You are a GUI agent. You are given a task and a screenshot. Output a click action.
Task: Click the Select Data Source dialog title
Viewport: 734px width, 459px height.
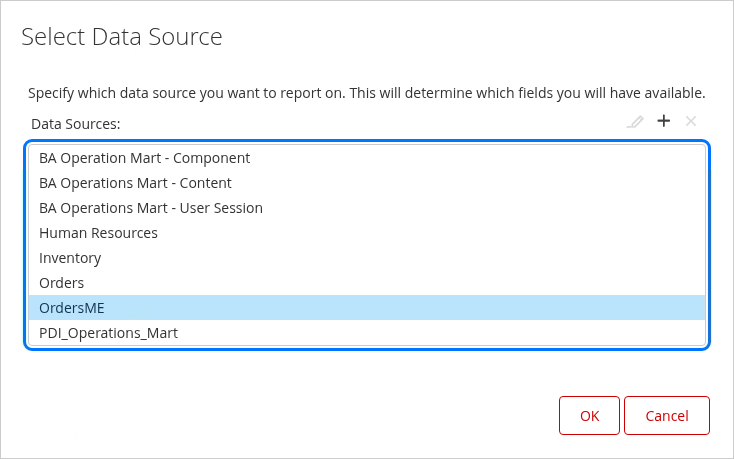pos(121,38)
